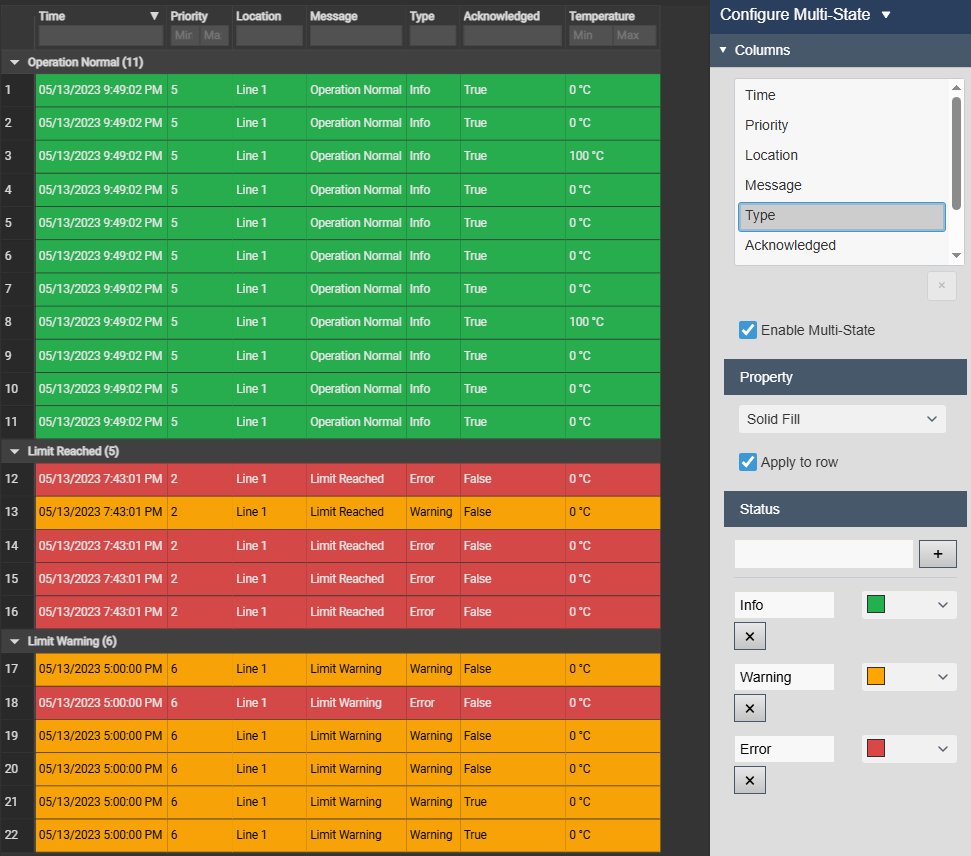Screen dimensions: 971x856
Task: Open the Solid Fill property dropdown
Action: (842, 419)
